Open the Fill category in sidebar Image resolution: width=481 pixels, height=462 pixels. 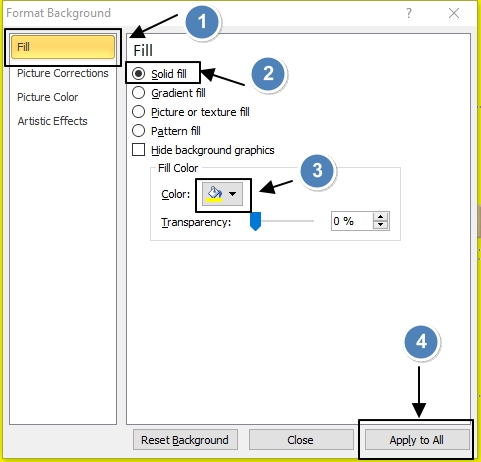(x=63, y=47)
